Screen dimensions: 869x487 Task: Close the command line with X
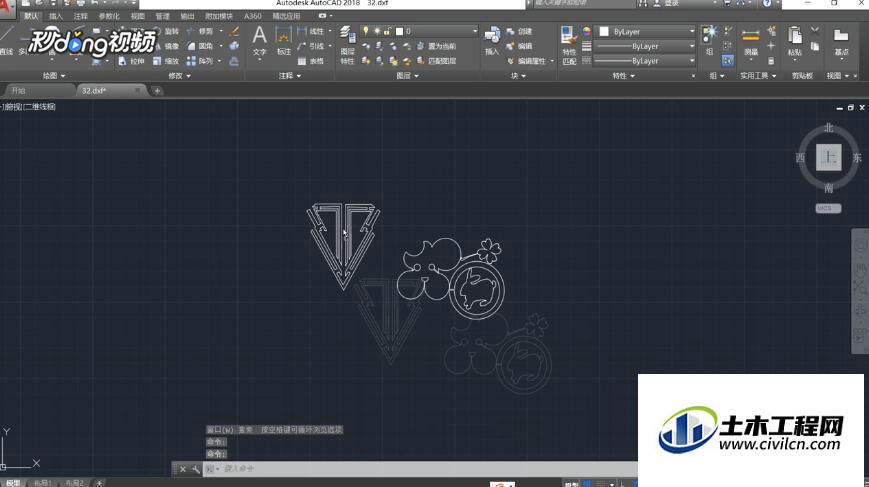pos(183,469)
